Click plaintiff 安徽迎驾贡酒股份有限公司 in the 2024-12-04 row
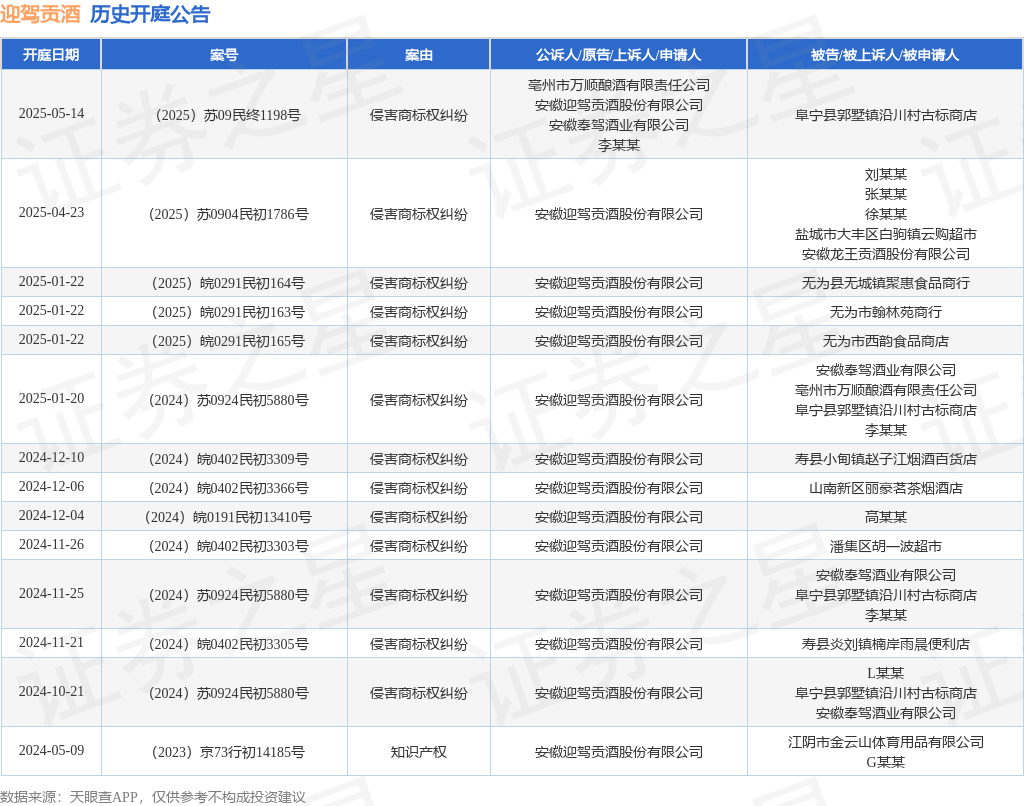The width and height of the screenshot is (1024, 806). point(618,517)
